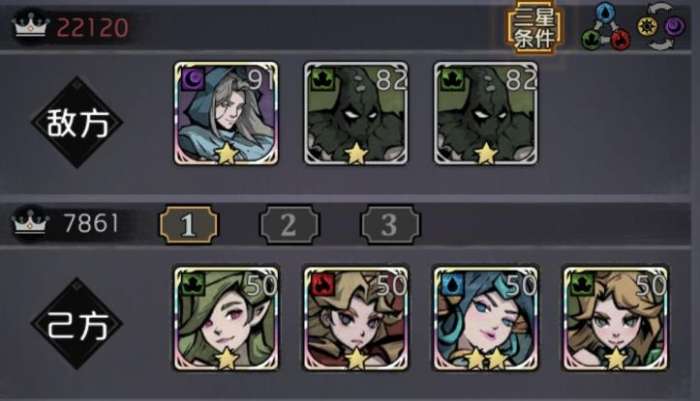Click the dark moon icon on hooded enemy
The height and width of the screenshot is (401, 700).
193,79
